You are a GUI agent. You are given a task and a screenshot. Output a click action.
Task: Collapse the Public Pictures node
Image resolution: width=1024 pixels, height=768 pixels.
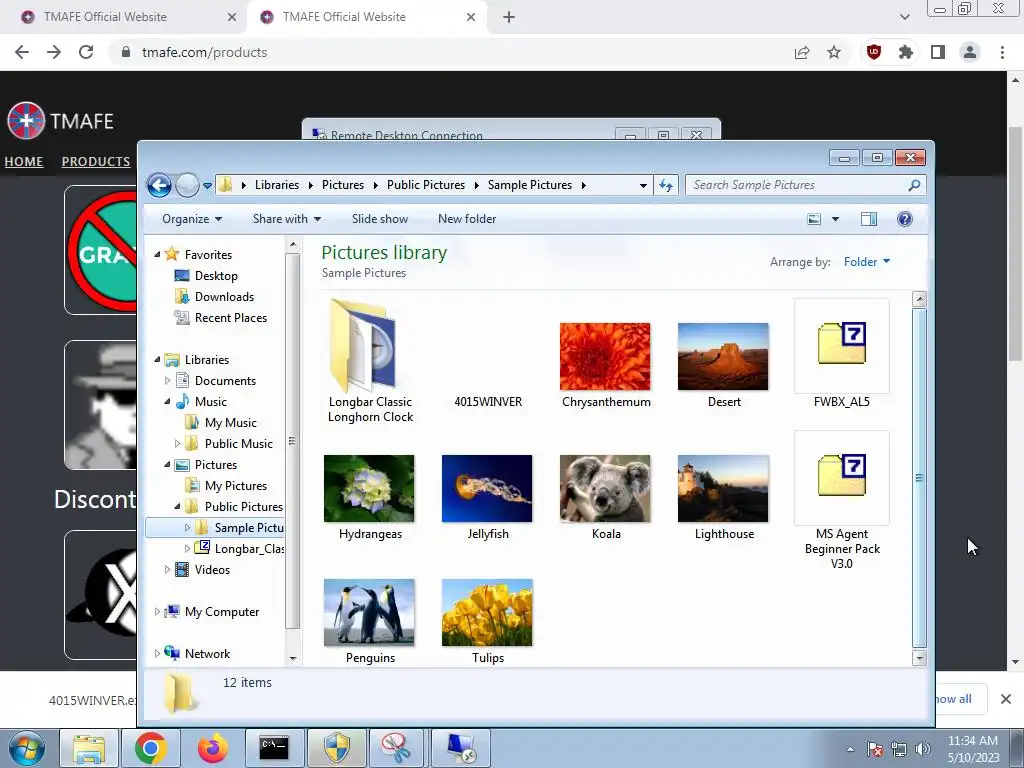coord(177,507)
